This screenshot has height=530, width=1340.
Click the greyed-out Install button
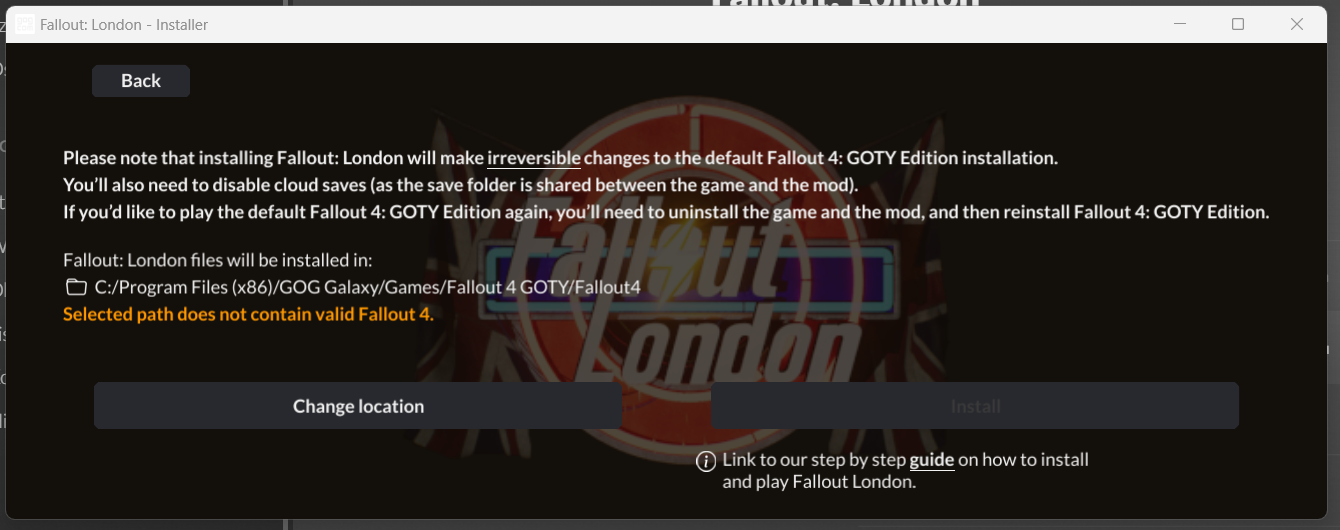(x=975, y=406)
